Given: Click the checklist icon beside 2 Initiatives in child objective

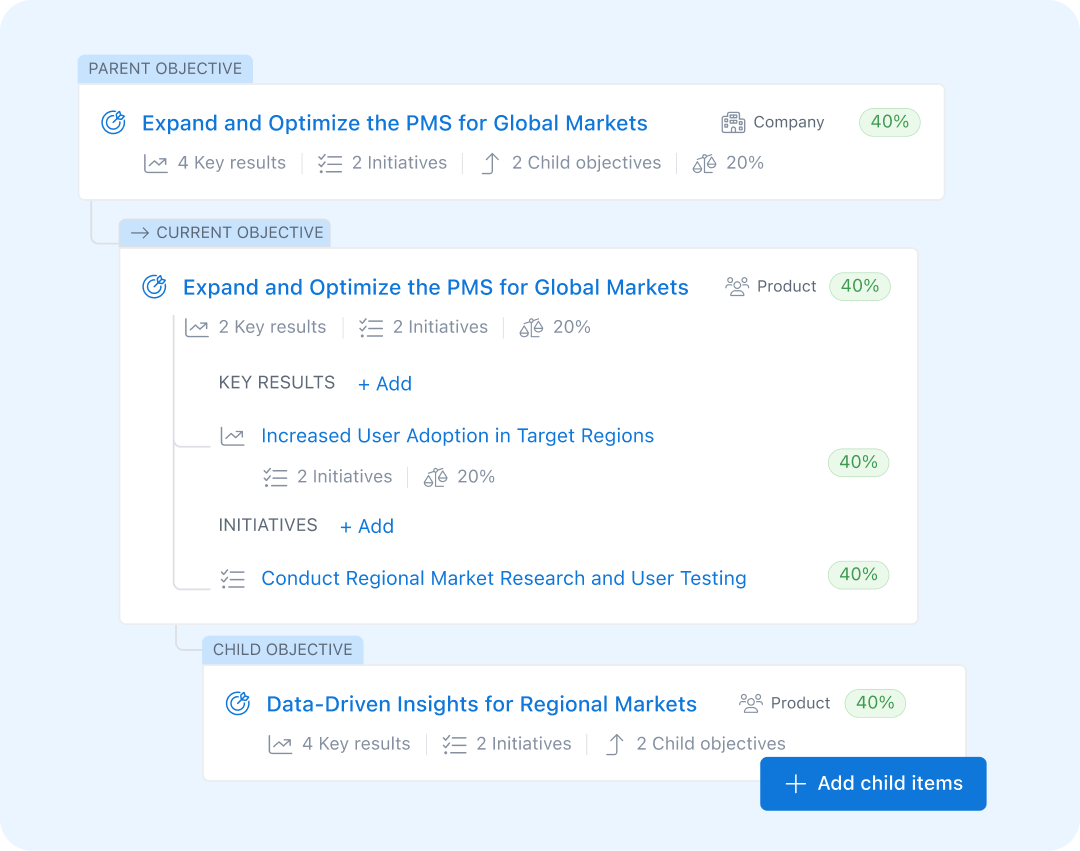Looking at the screenshot, I should coord(455,744).
